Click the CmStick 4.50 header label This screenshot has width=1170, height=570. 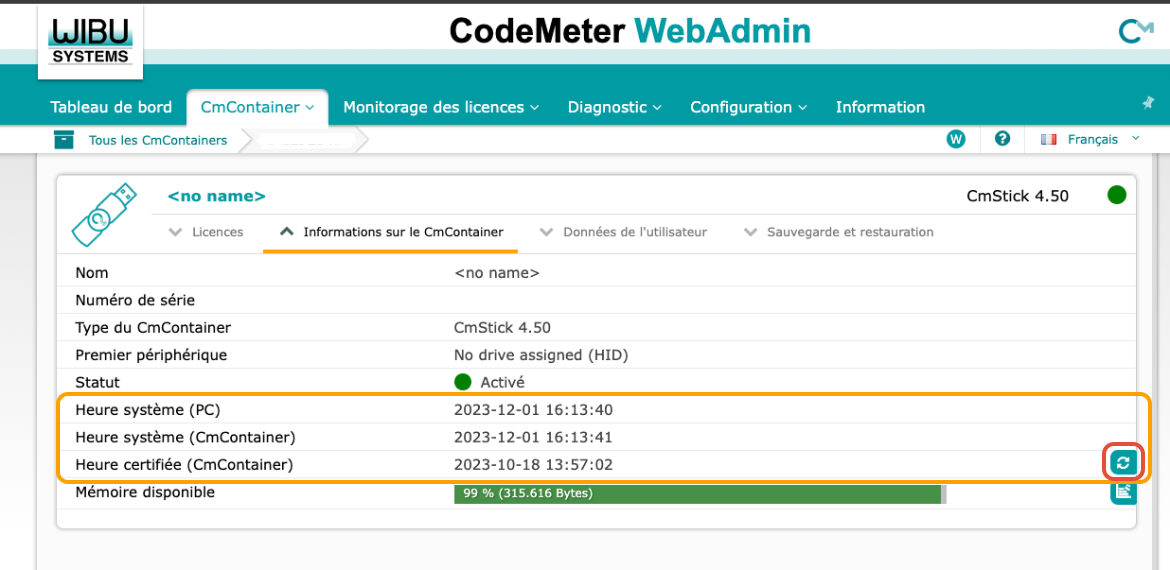pyautogui.click(x=1018, y=196)
